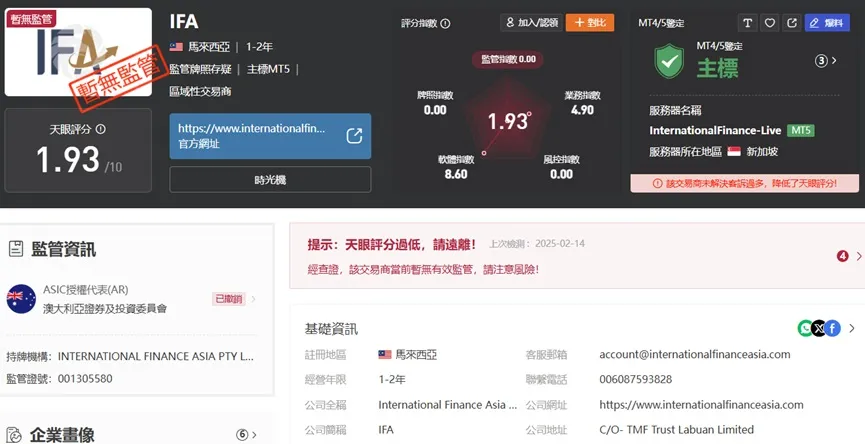Click the Facebook social icon
Image resolution: width=865 pixels, height=444 pixels.
coord(832,329)
